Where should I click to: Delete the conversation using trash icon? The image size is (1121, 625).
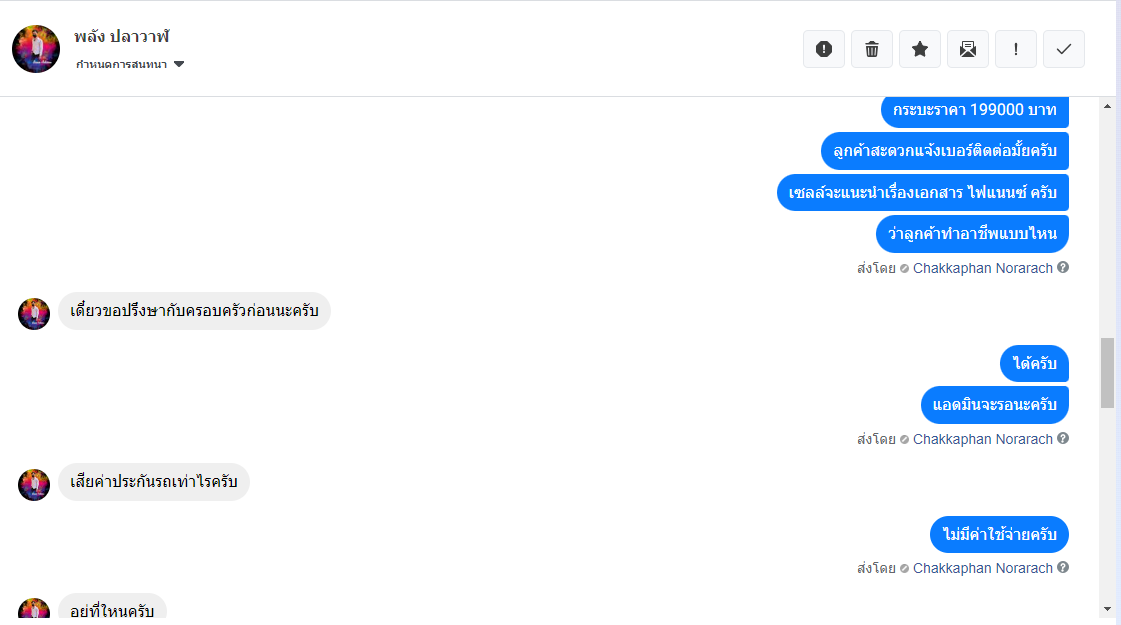click(x=872, y=49)
